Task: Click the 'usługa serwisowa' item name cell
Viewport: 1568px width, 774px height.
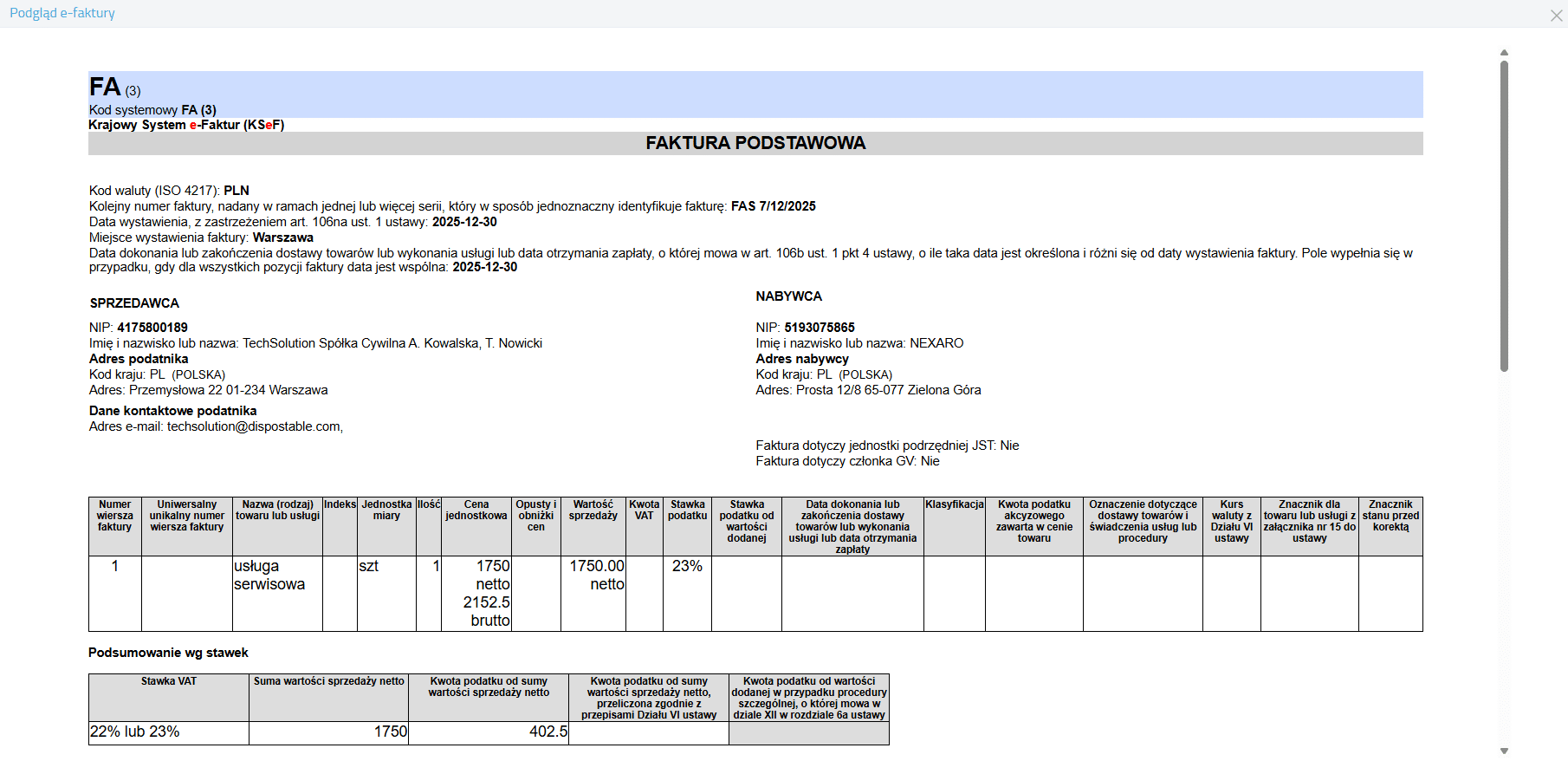Action: pos(269,575)
